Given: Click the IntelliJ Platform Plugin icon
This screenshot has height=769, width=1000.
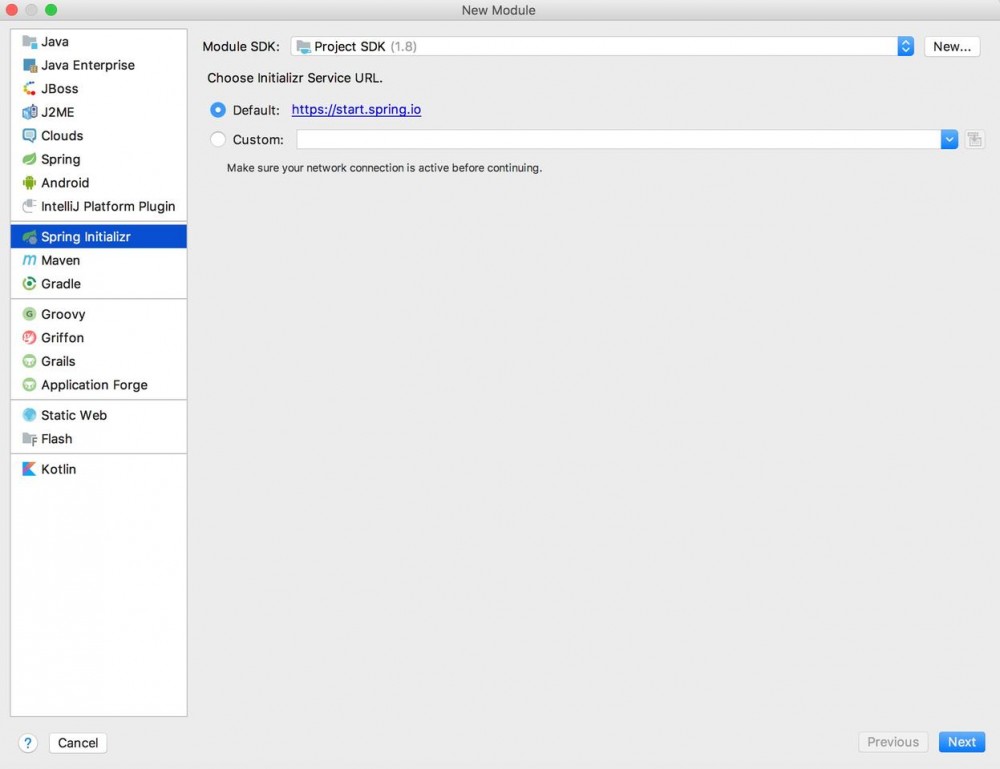Looking at the screenshot, I should tap(29, 207).
